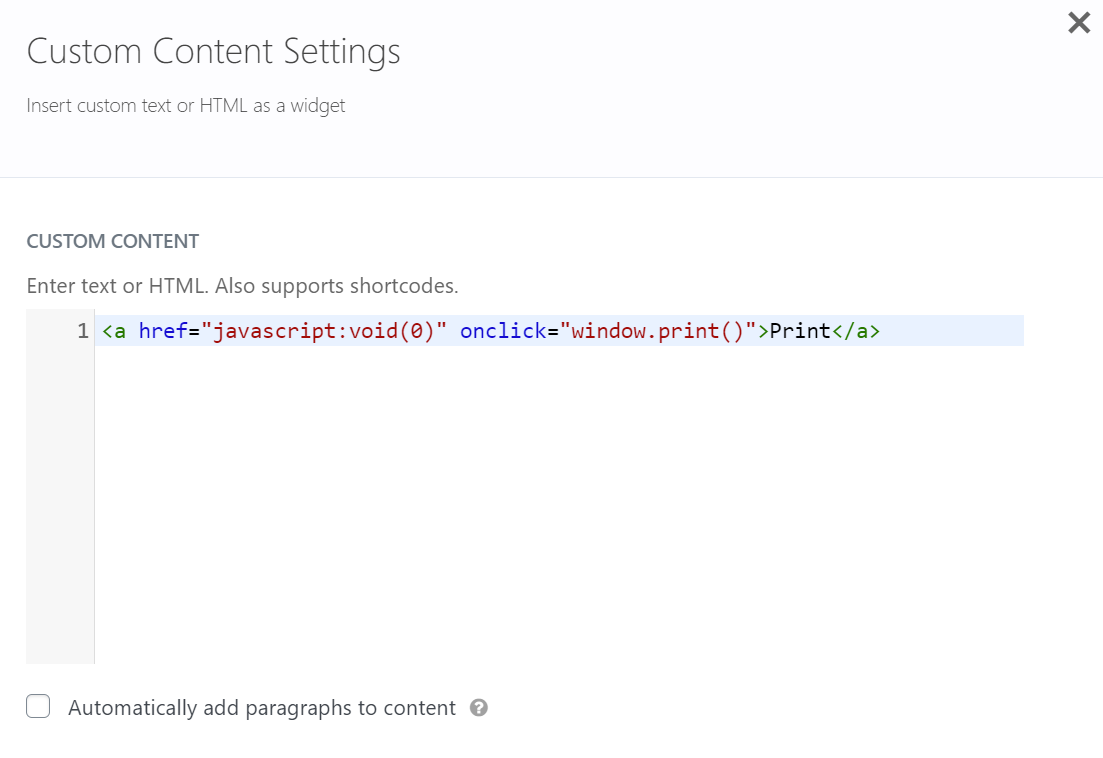Place cursor on the href attribute
This screenshot has height=758, width=1103.
pyautogui.click(x=163, y=331)
